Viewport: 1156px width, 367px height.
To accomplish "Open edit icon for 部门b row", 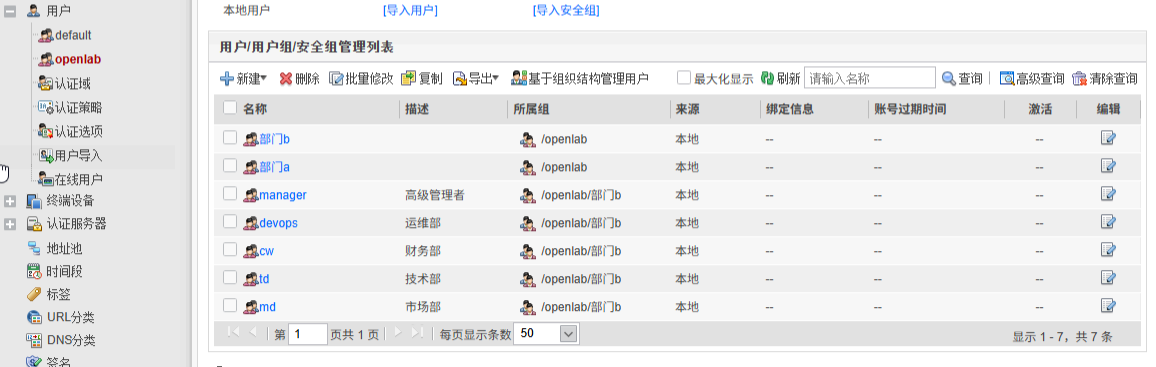I will click(1107, 138).
